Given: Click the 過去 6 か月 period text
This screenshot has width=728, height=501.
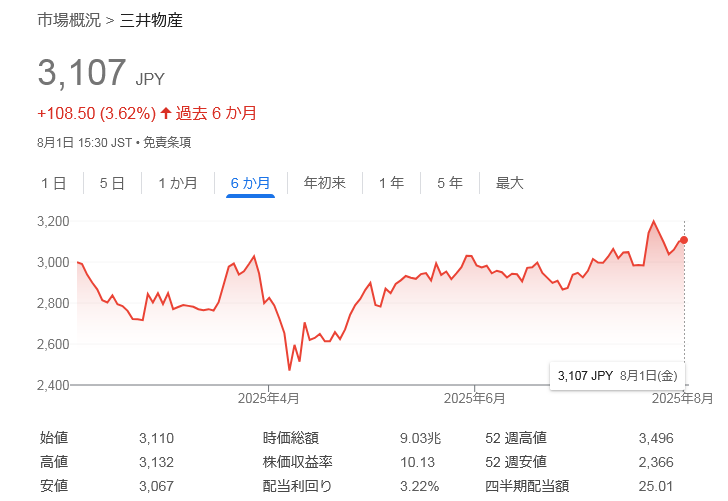Looking at the screenshot, I should point(216,113).
